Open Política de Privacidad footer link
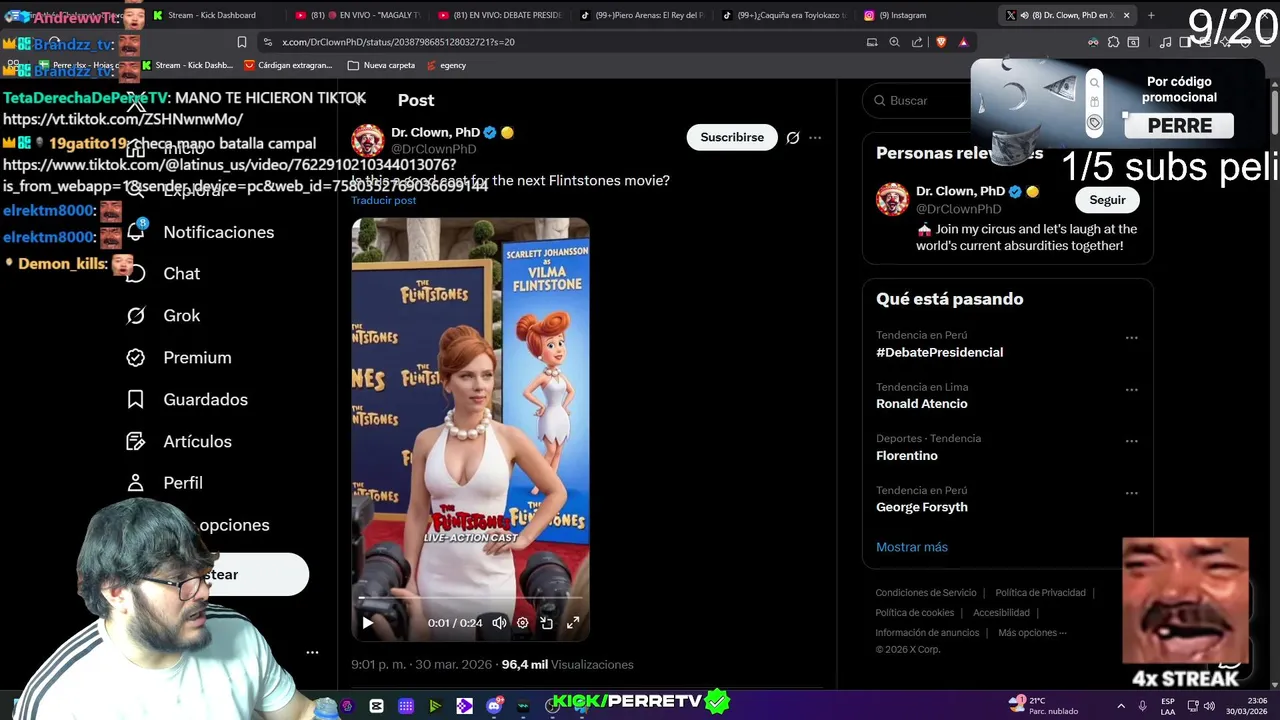This screenshot has width=1280, height=720. tap(1040, 593)
